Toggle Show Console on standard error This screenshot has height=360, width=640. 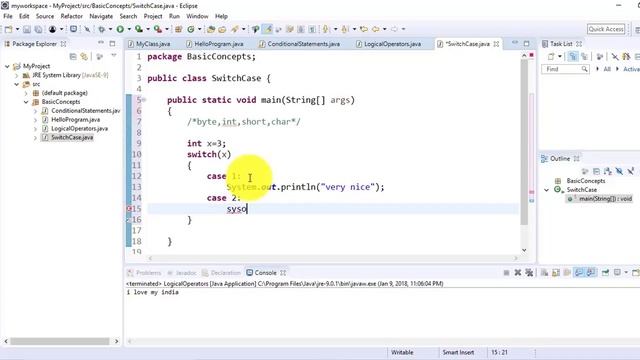(591, 273)
